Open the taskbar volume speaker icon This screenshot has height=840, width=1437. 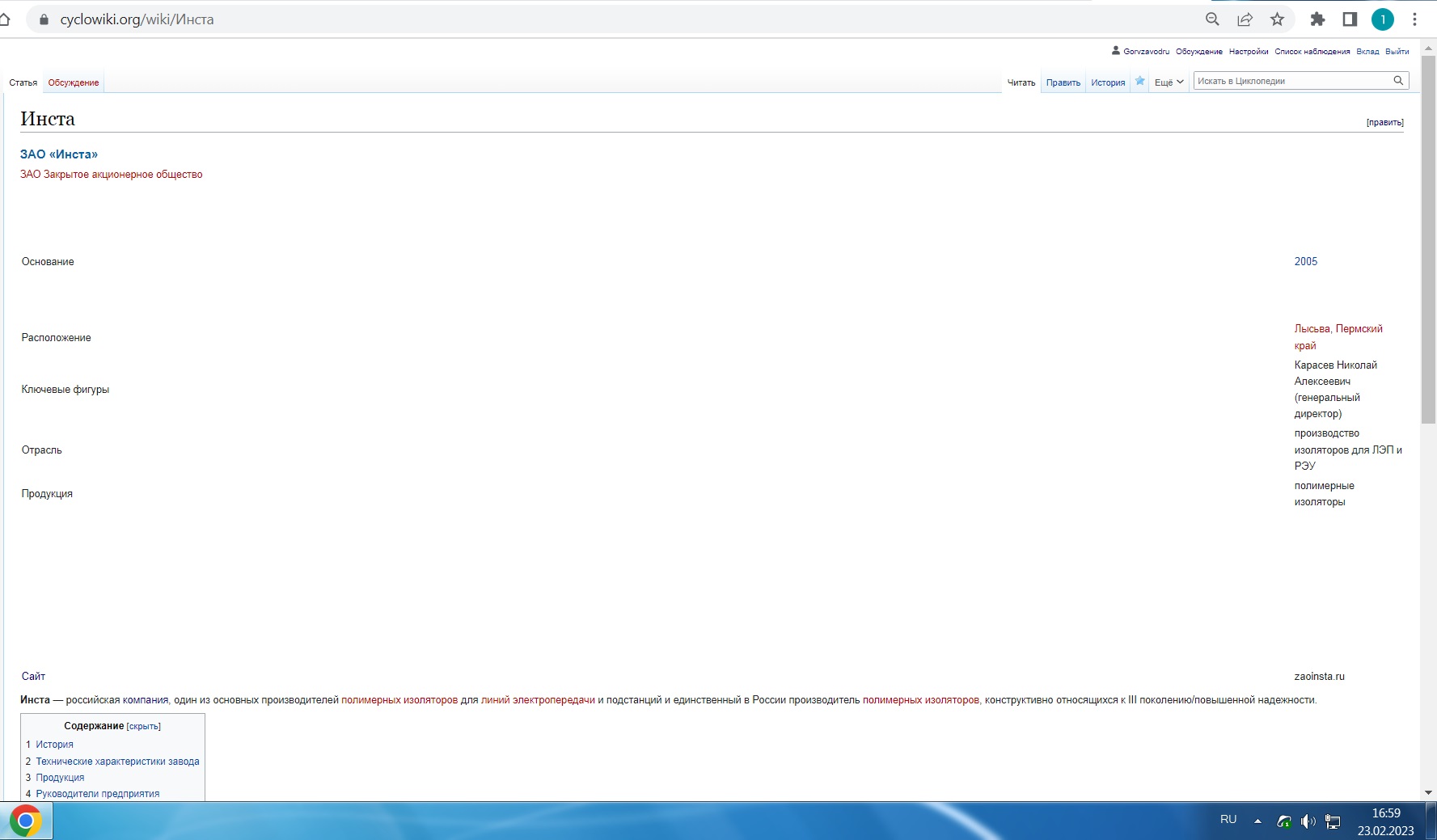1308,821
